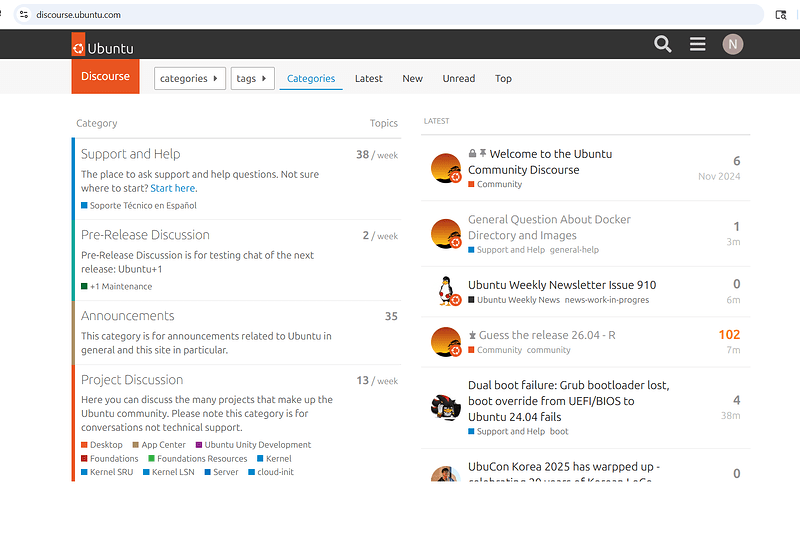Switch to the Latest tab

368,78
